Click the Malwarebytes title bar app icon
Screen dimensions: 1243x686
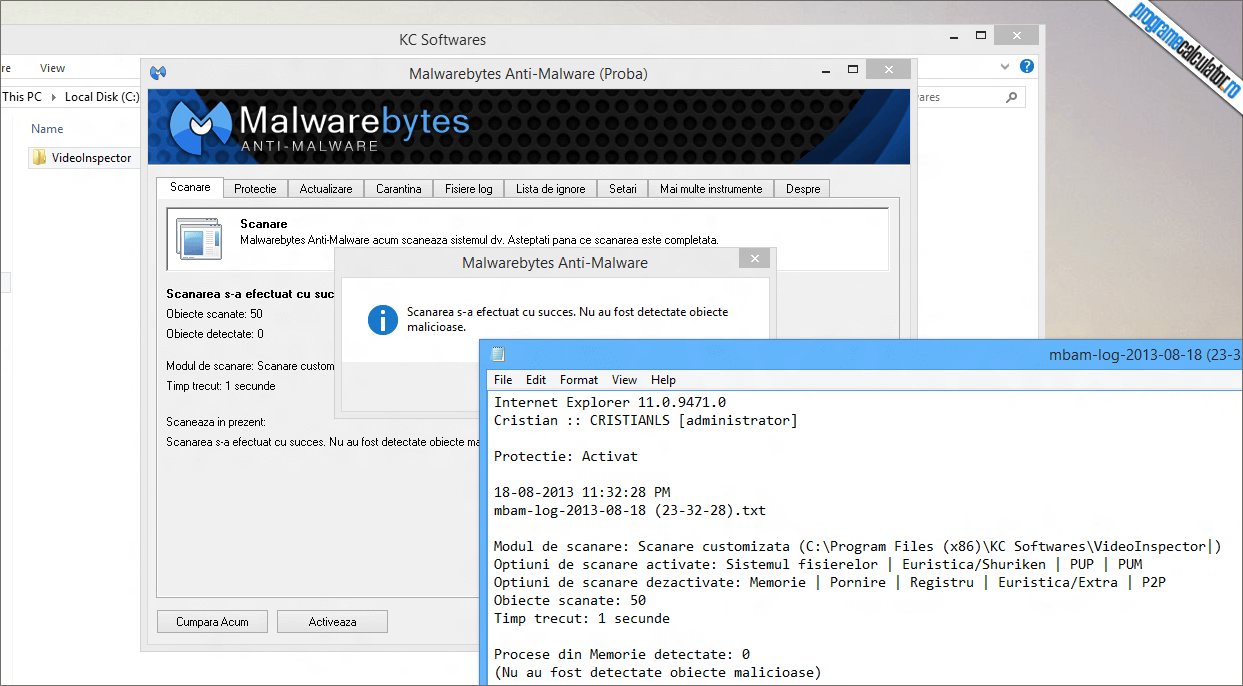pyautogui.click(x=158, y=73)
